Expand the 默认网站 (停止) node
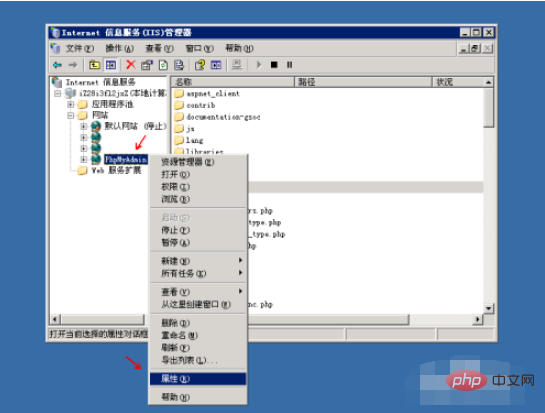 click(x=83, y=126)
